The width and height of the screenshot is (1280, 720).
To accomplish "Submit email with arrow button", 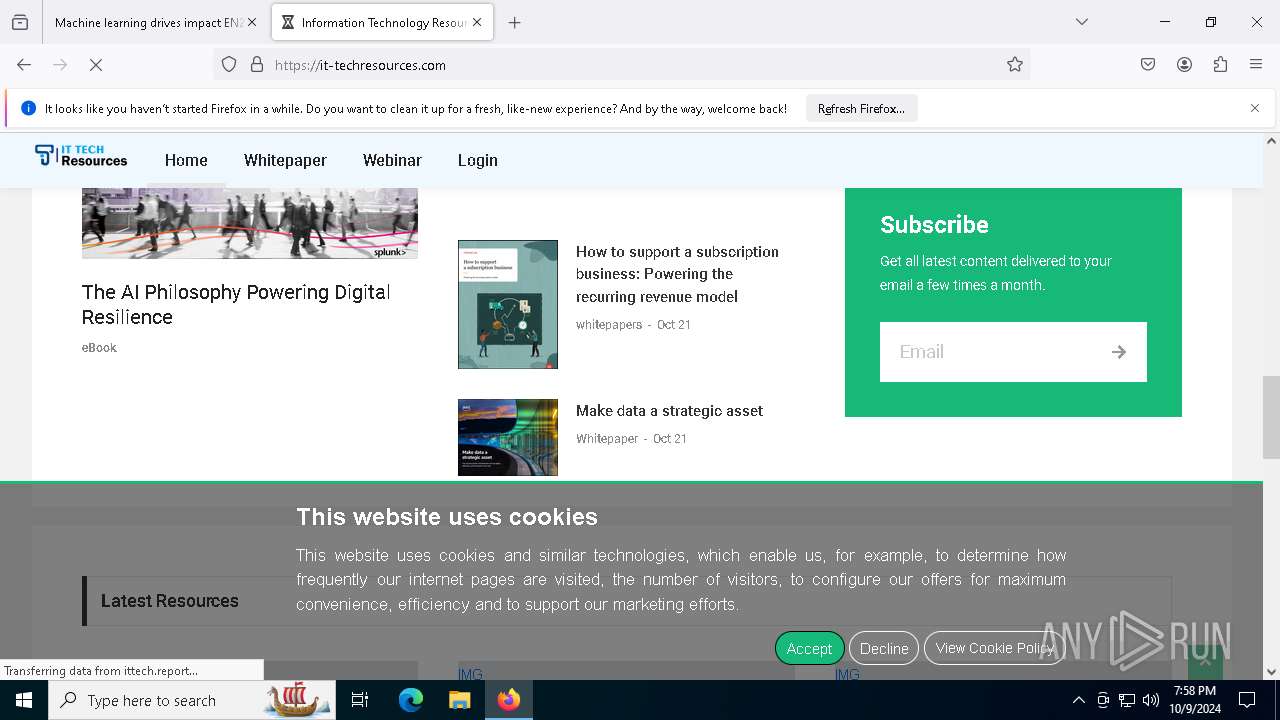I will pyautogui.click(x=1119, y=352).
